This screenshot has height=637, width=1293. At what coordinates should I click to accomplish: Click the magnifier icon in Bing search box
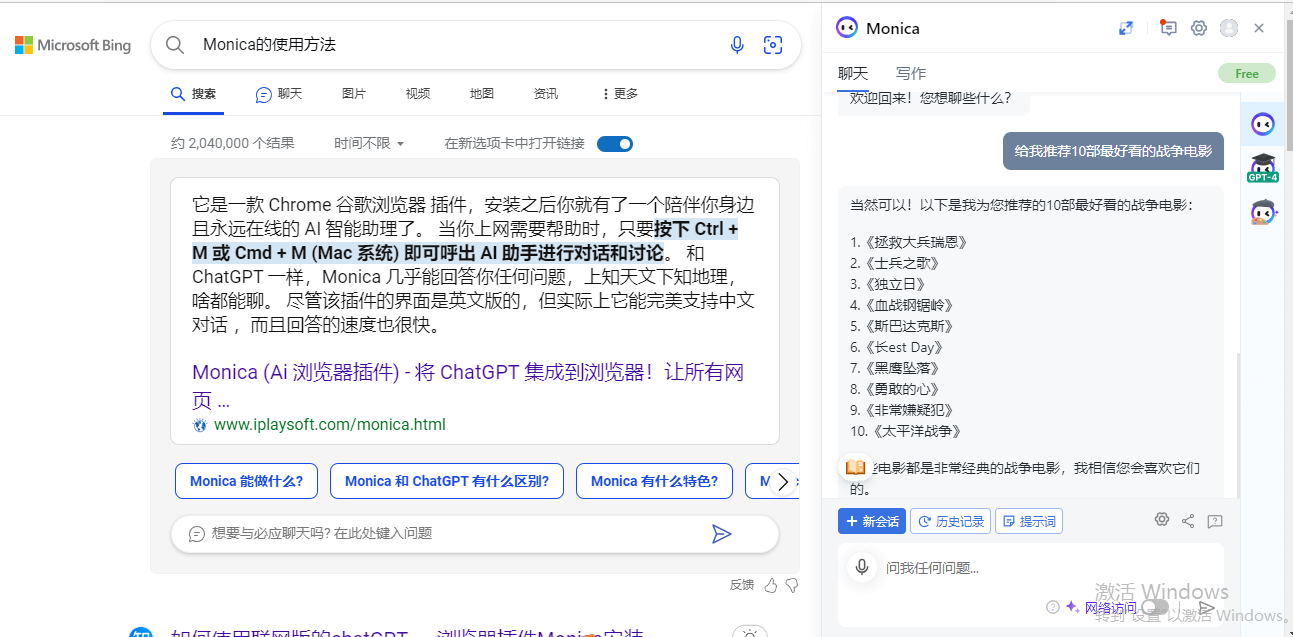point(175,45)
